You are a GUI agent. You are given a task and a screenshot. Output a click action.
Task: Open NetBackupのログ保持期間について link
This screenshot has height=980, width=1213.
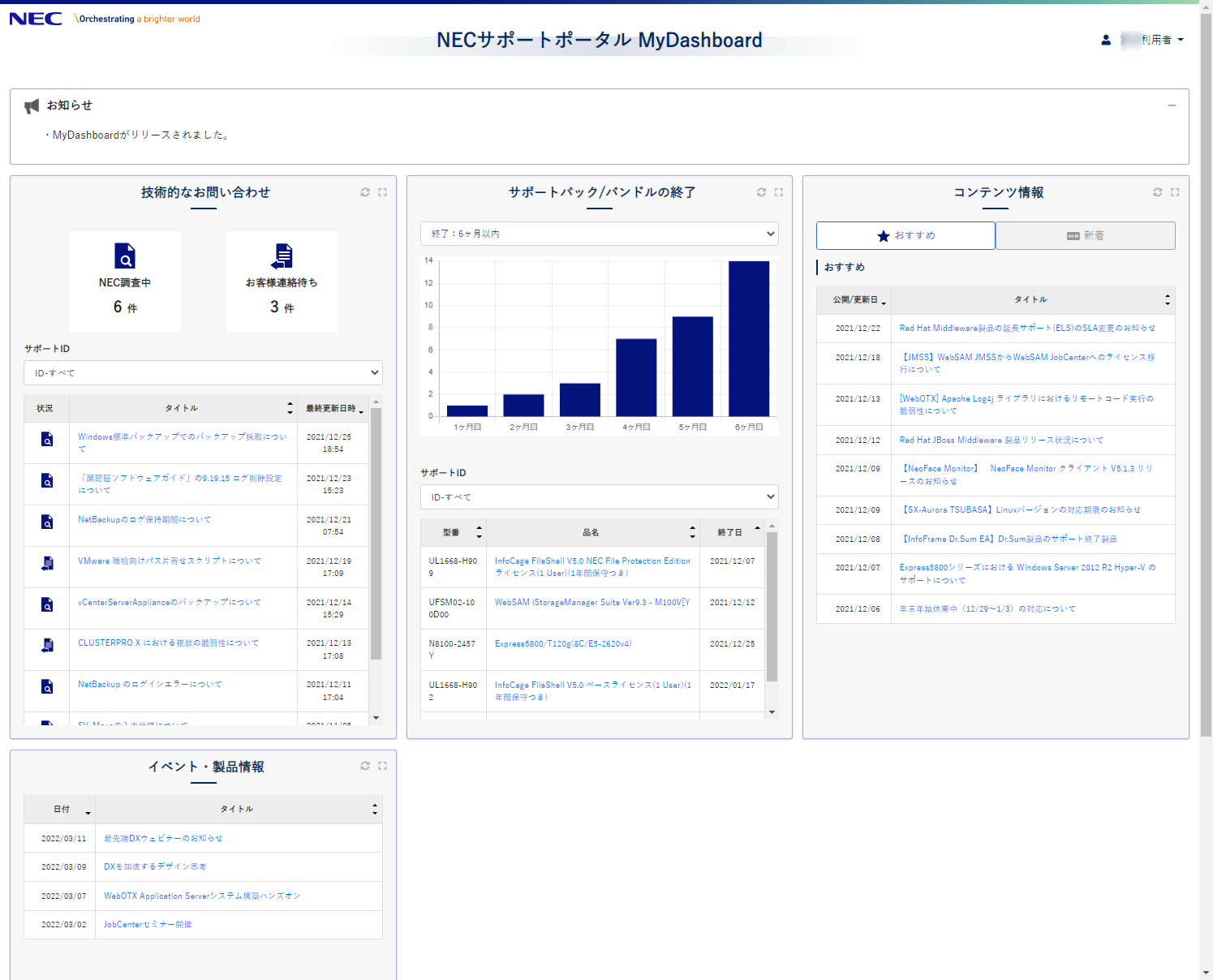[x=144, y=519]
